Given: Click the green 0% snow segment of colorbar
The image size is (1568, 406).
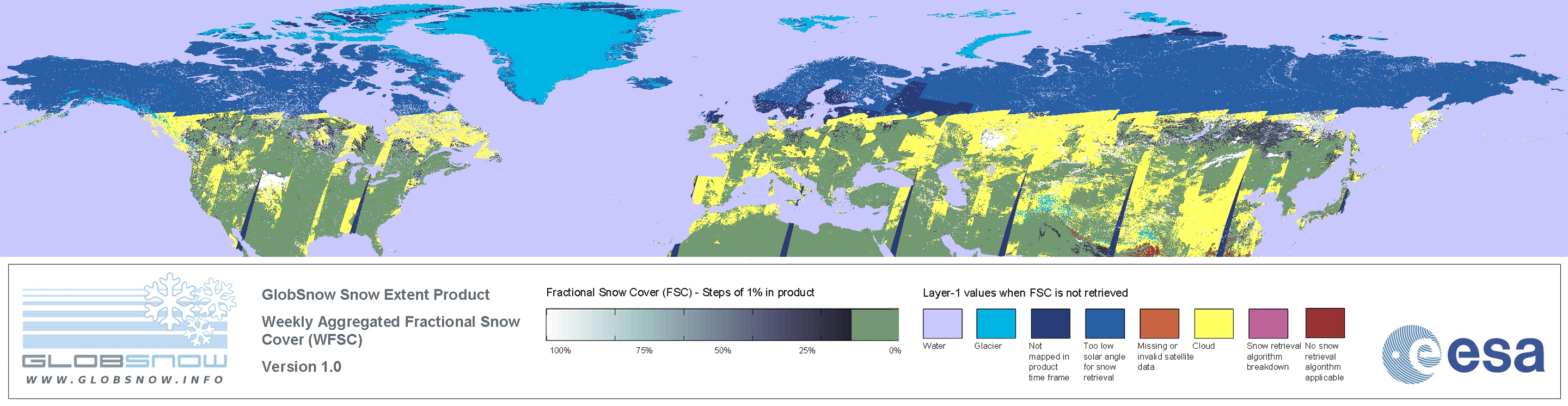Looking at the screenshot, I should tap(875, 324).
